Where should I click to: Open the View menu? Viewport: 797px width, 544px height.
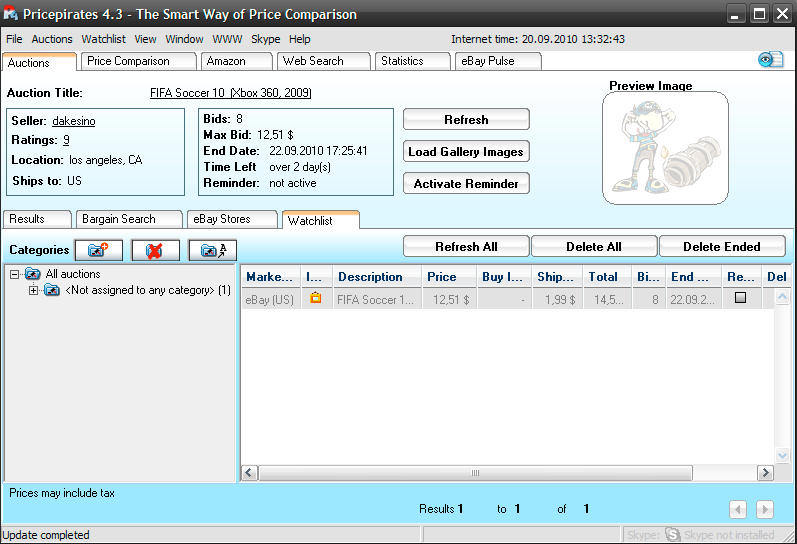coord(145,39)
